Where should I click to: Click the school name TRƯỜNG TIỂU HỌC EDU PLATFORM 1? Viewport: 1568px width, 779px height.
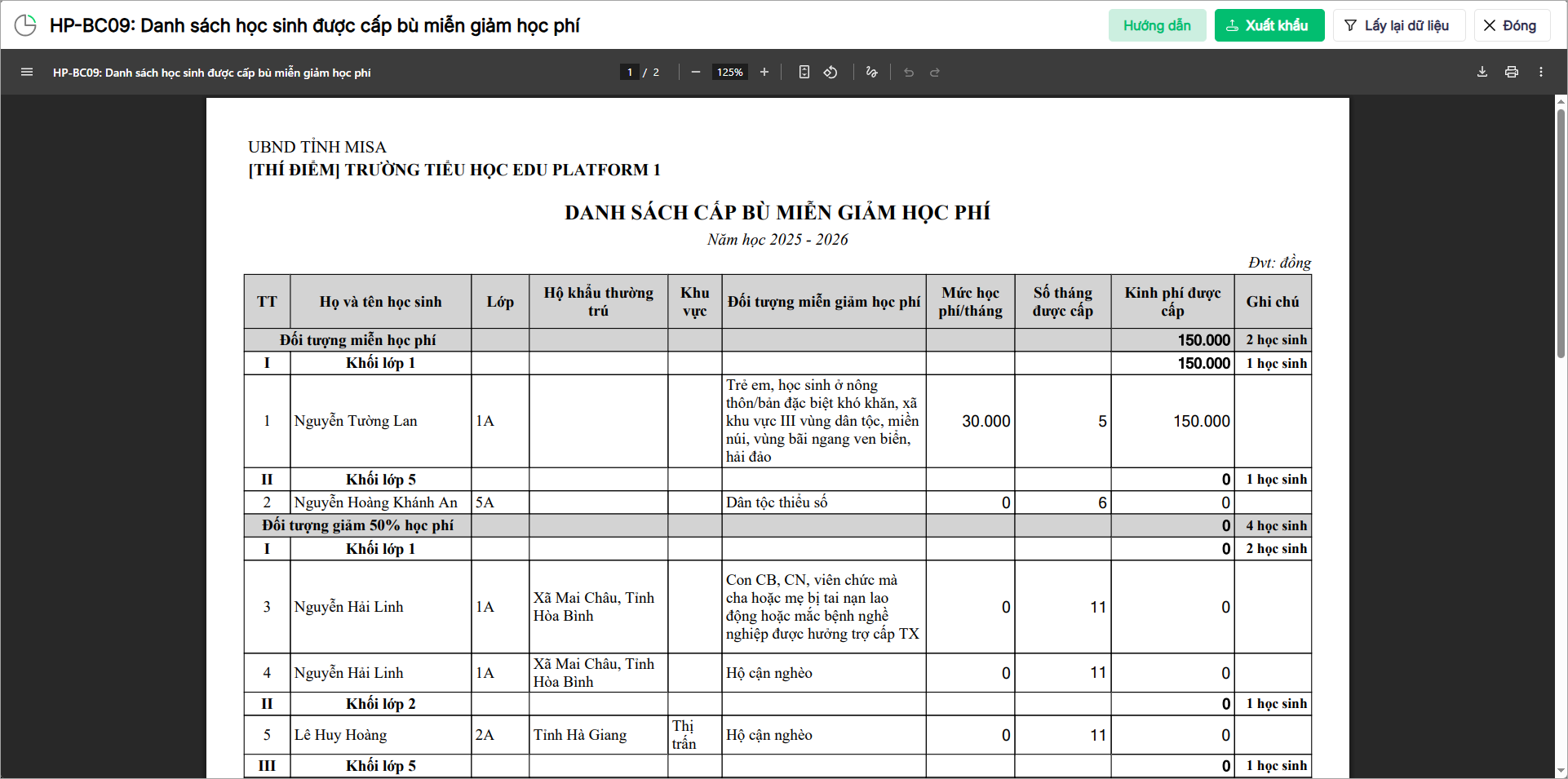pyautogui.click(x=503, y=170)
